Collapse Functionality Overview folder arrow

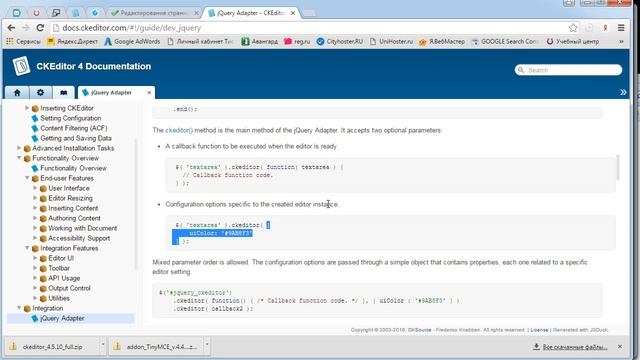tap(19, 158)
